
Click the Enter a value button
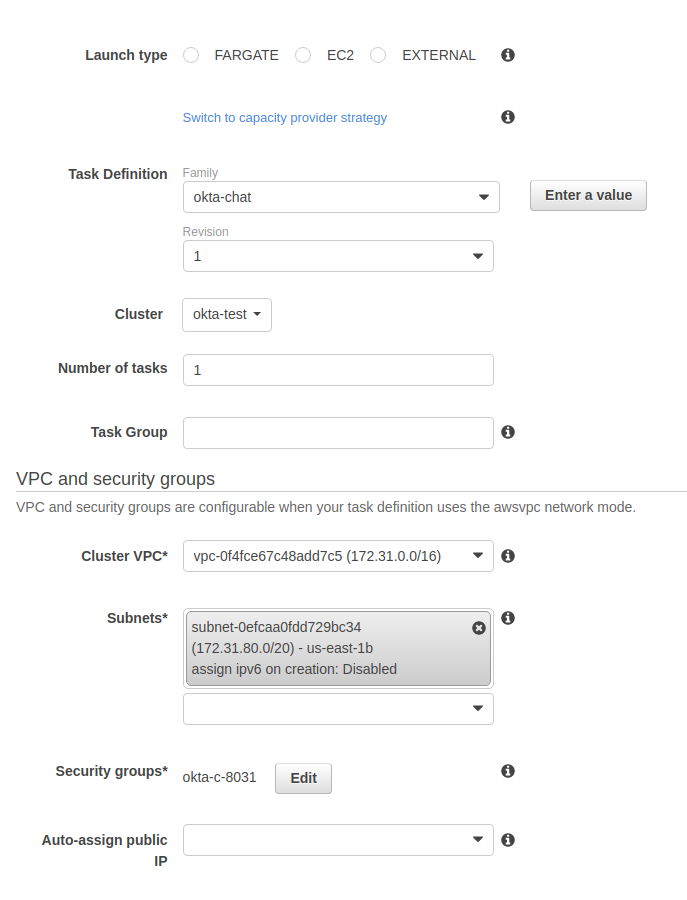[x=588, y=196]
